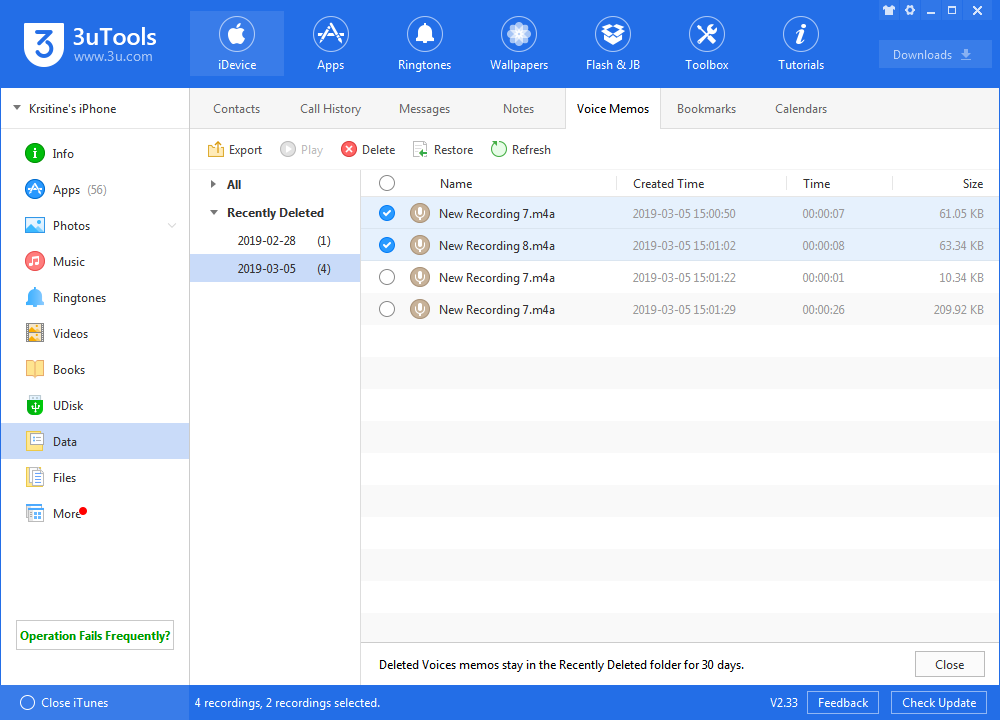Open Files in the sidebar
1000x720 pixels.
pos(95,478)
